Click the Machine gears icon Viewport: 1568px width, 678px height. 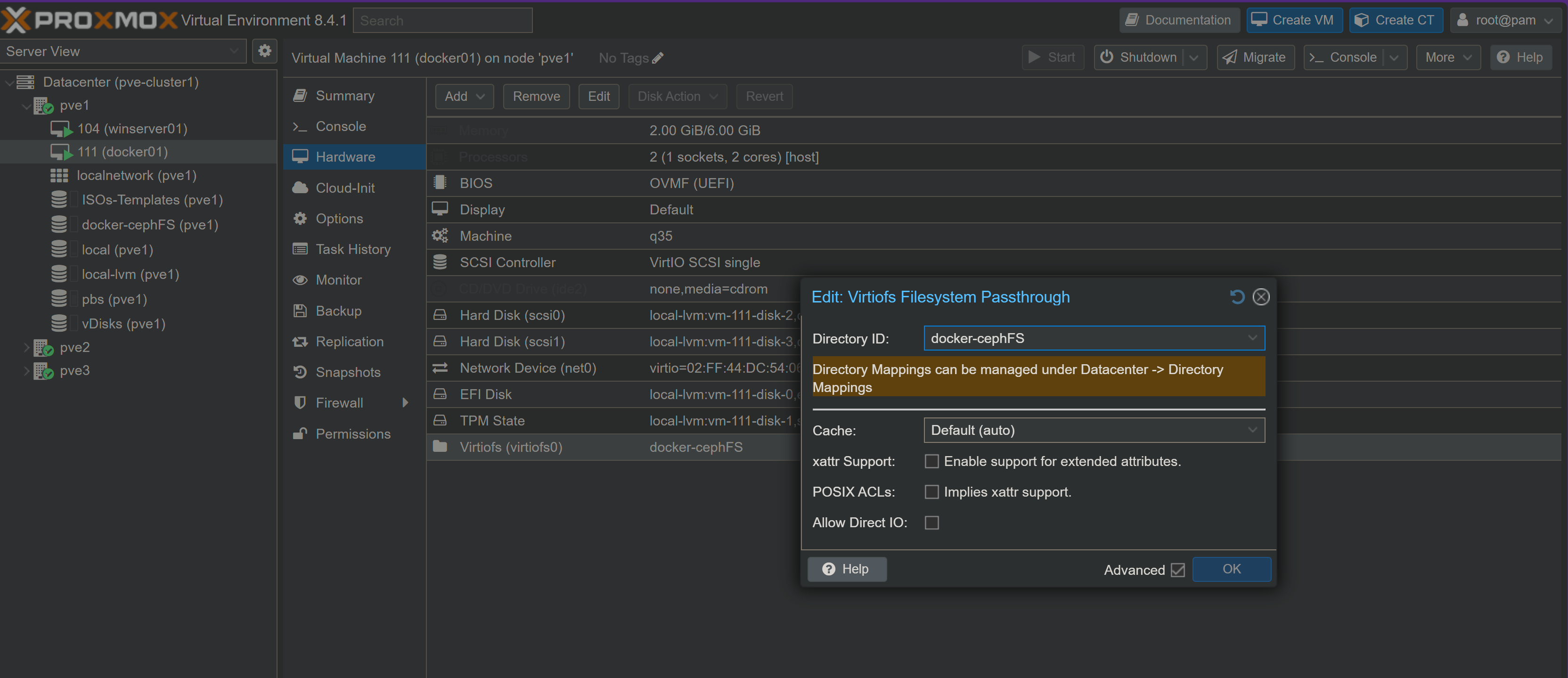[440, 236]
